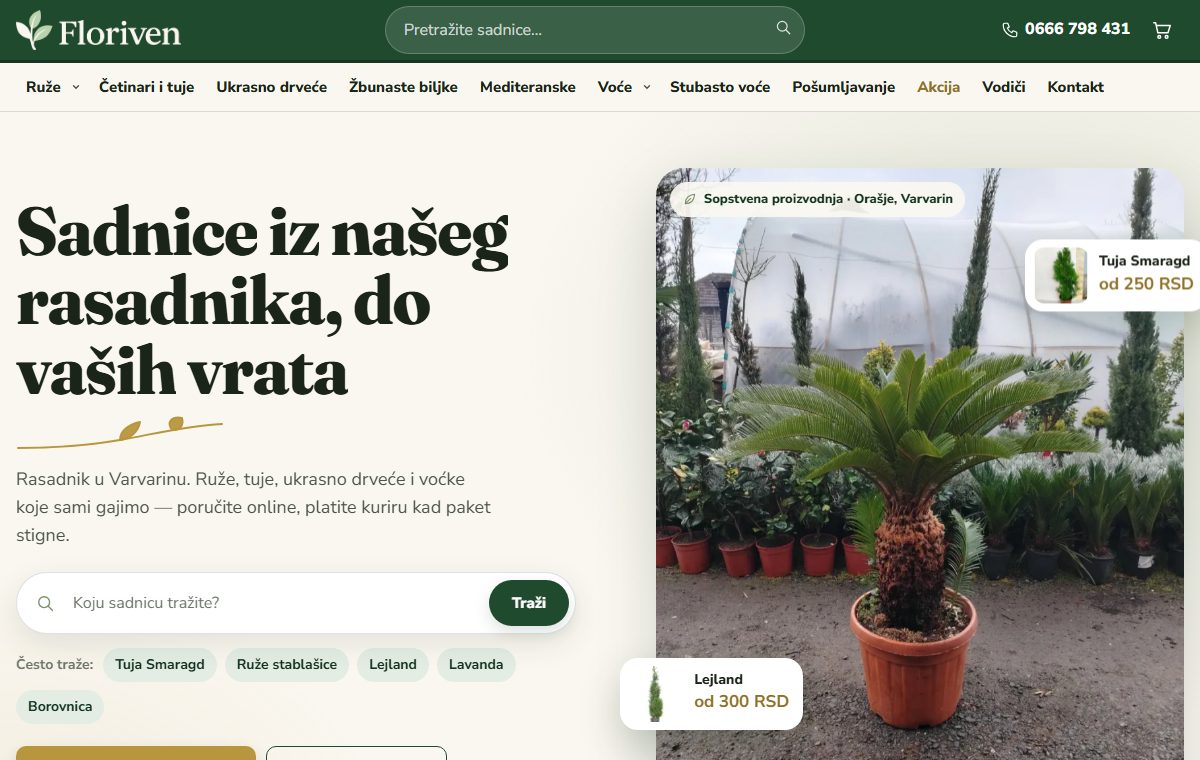Screen dimensions: 1200x760
Task: Open the Akcija sale page
Action: point(938,87)
